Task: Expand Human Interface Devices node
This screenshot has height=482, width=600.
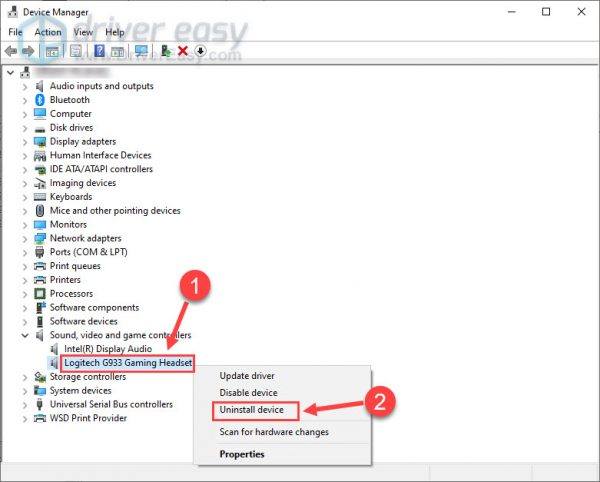Action: click(x=25, y=156)
